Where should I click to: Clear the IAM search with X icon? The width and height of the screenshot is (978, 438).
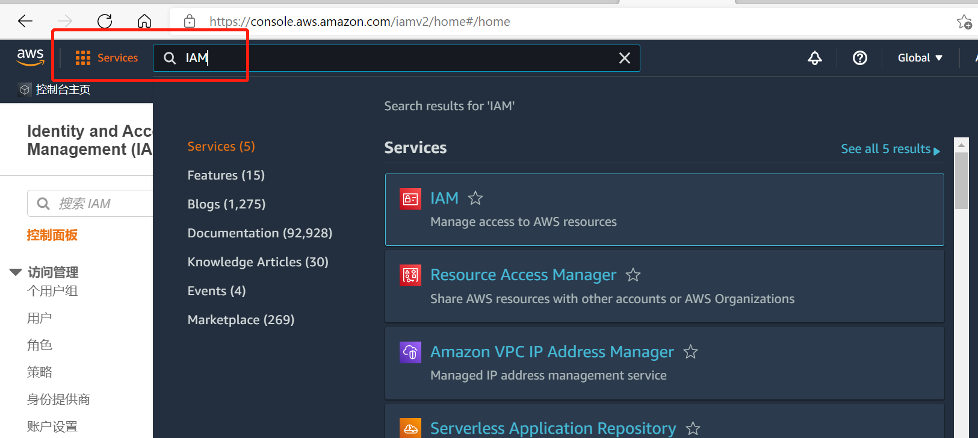[x=624, y=58]
